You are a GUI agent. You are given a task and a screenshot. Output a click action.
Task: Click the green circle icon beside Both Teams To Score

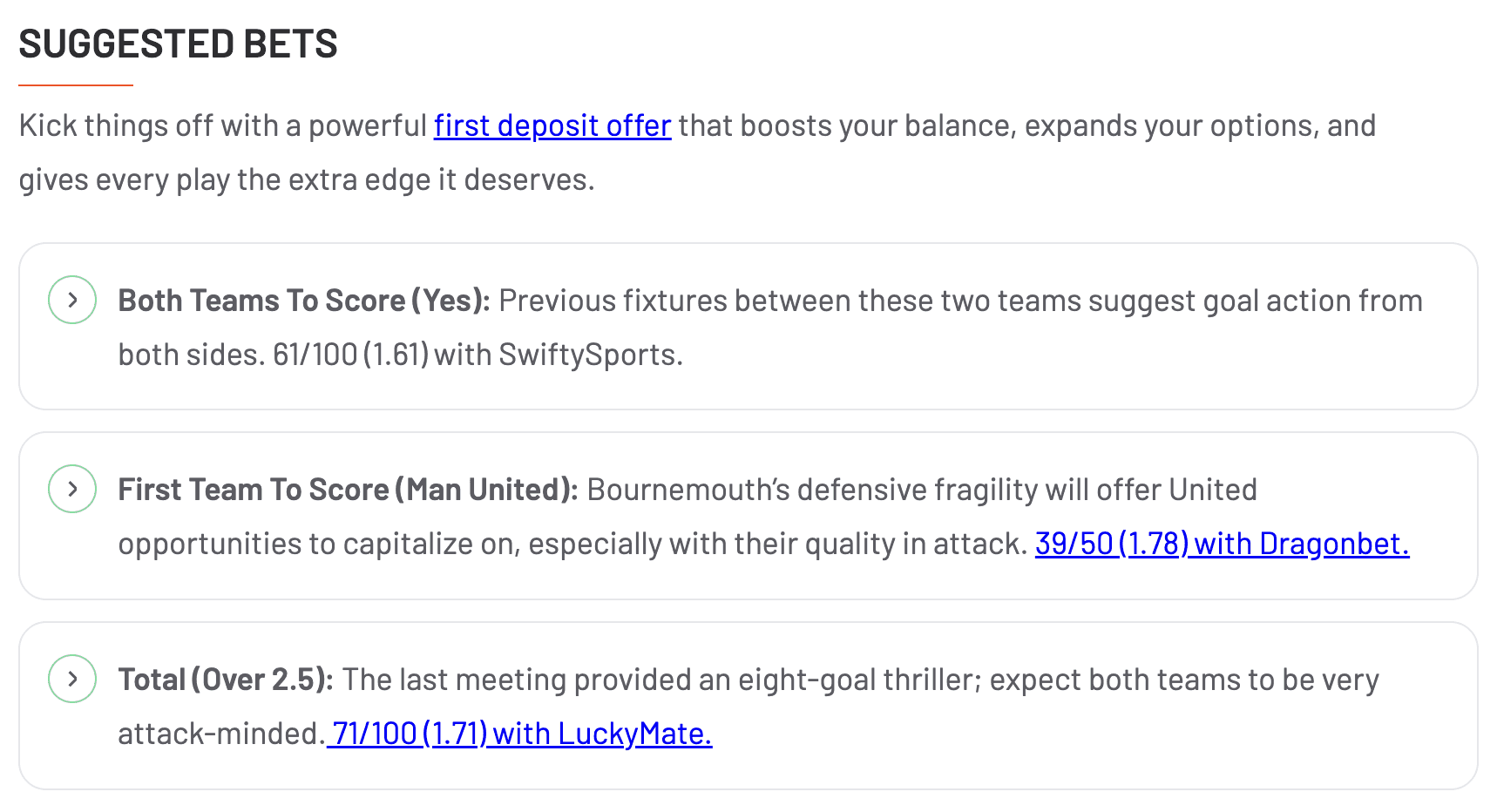coord(72,299)
